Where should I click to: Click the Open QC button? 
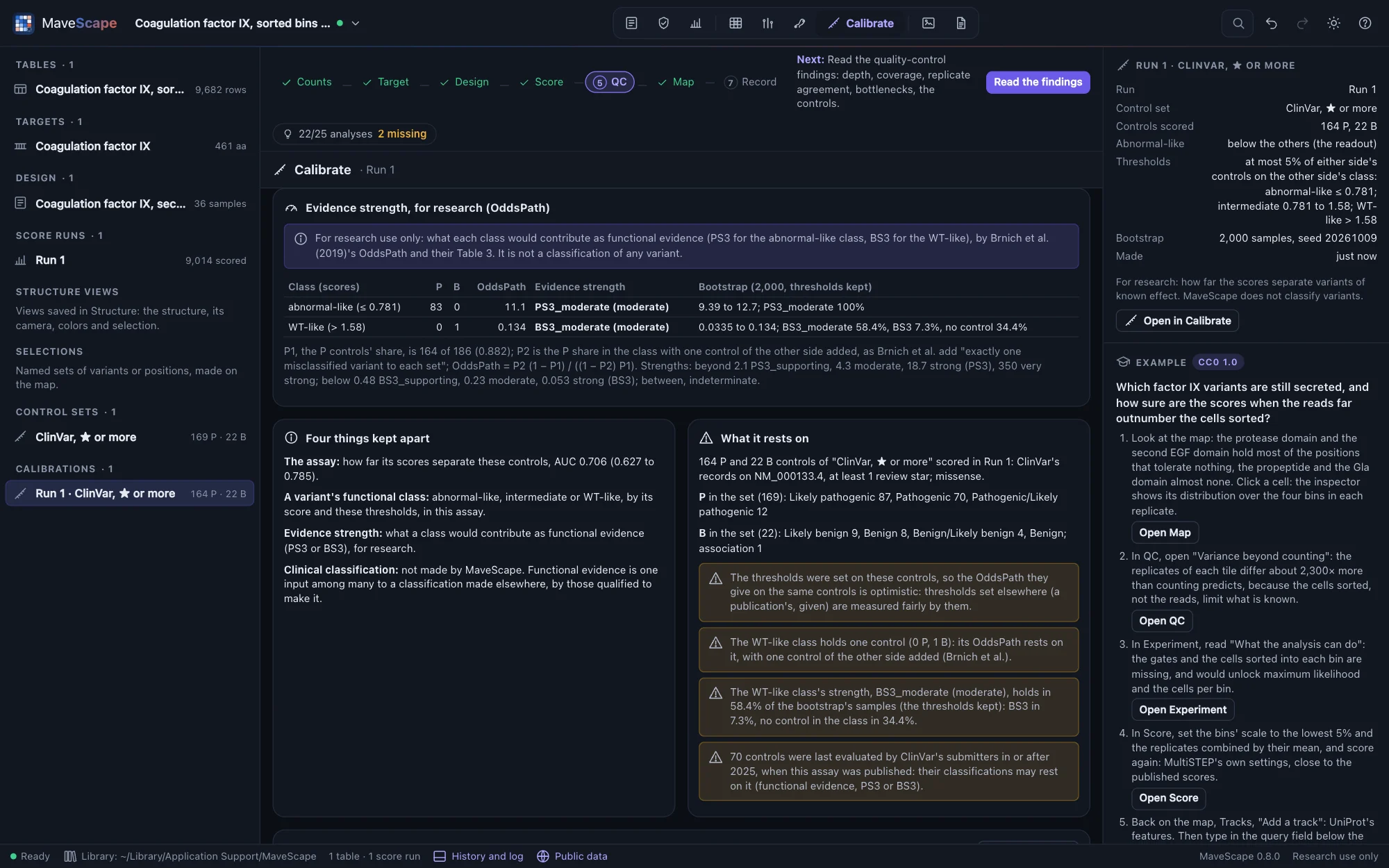[x=1162, y=621]
